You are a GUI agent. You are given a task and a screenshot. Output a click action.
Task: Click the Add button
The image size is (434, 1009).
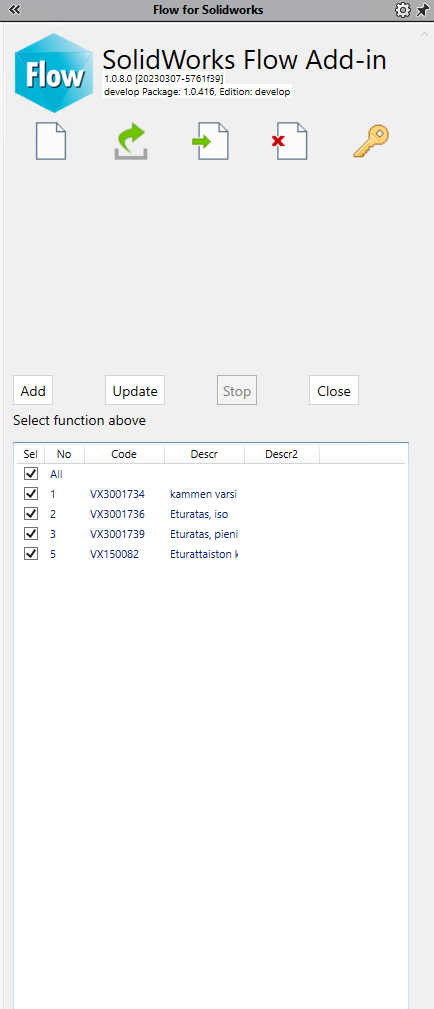33,391
